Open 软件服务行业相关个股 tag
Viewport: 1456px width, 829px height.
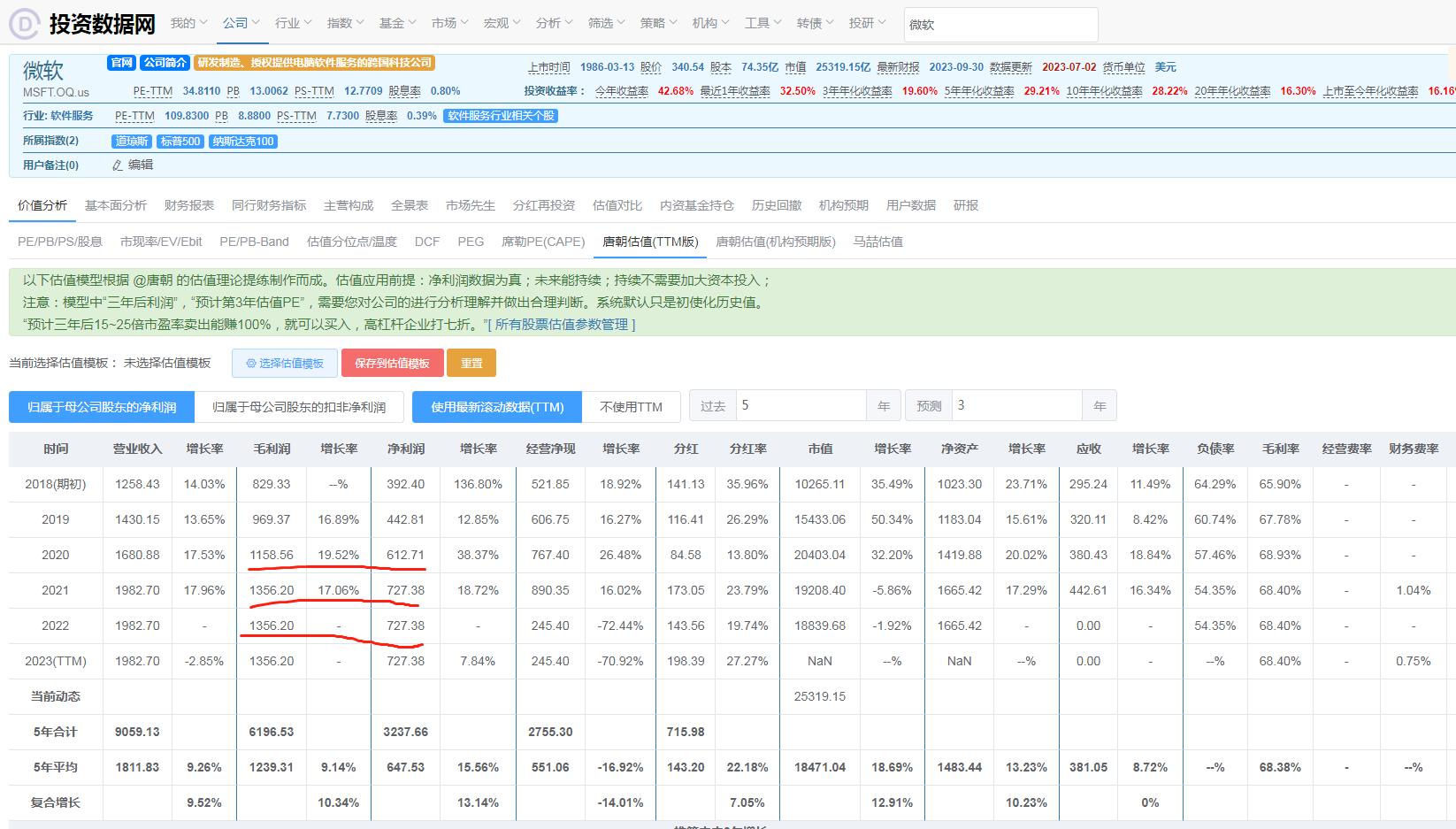pyautogui.click(x=501, y=116)
